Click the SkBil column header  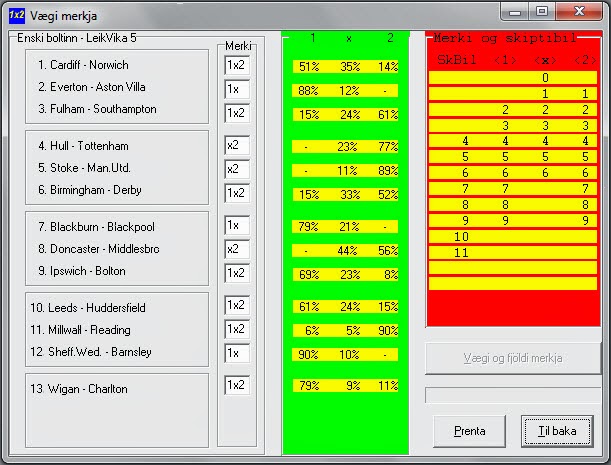point(456,60)
